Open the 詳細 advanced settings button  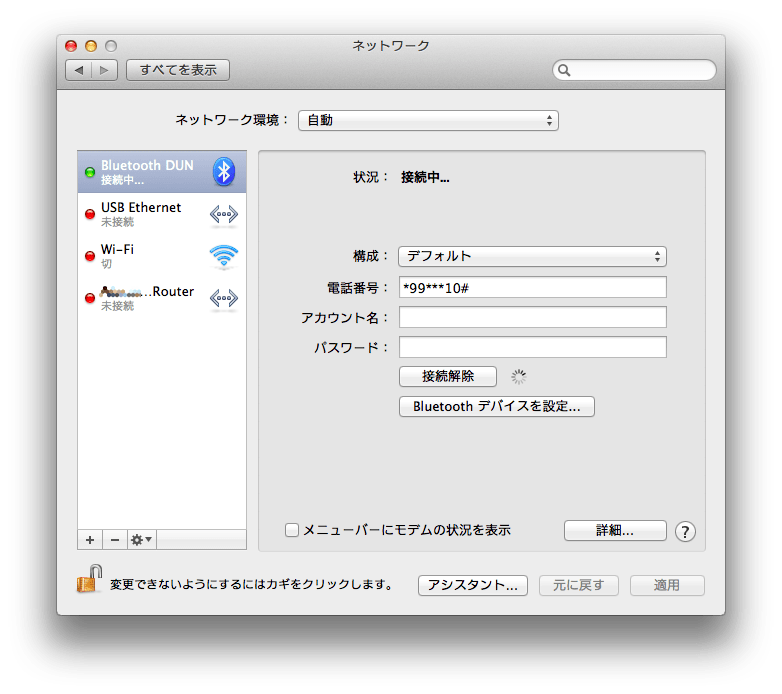(x=615, y=531)
